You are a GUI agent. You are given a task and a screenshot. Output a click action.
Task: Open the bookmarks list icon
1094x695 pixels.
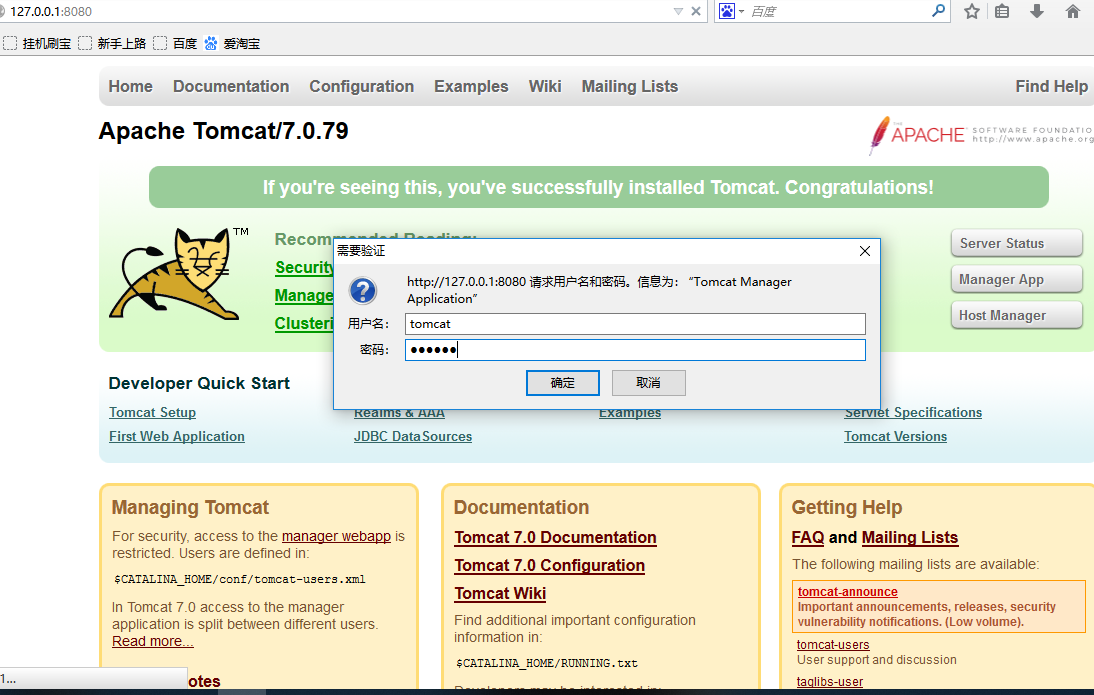(1002, 11)
